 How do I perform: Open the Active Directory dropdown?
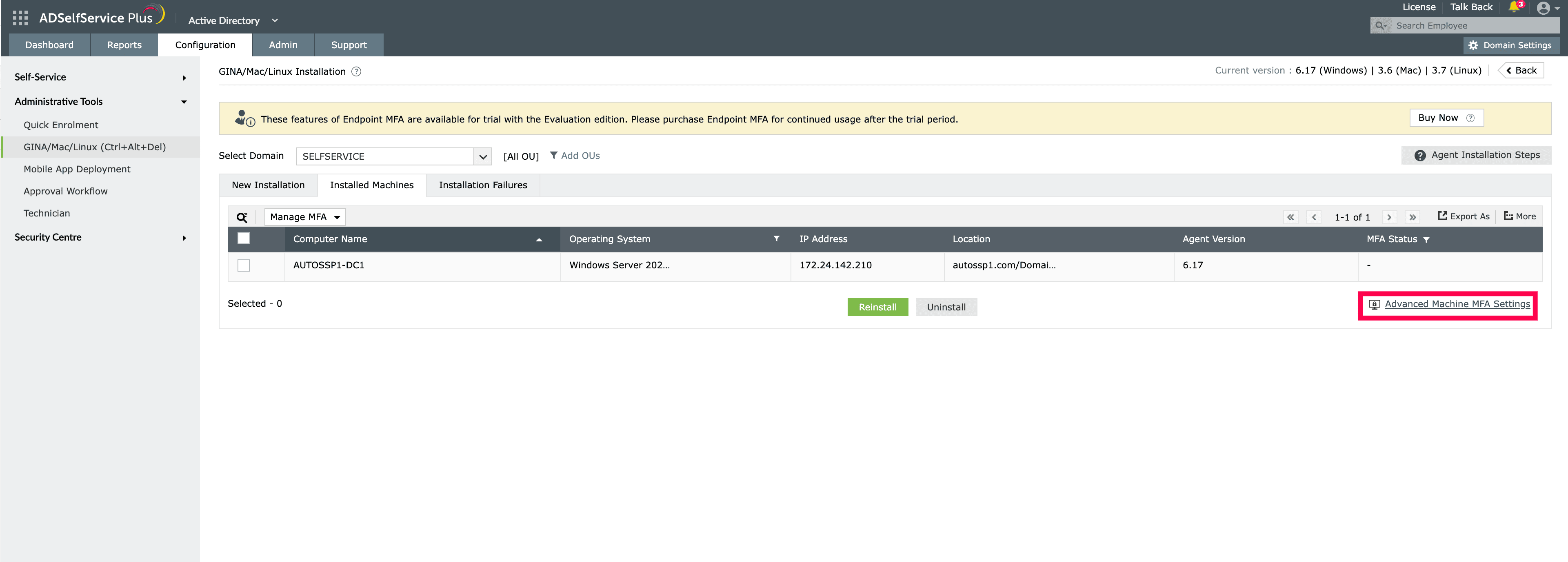[x=233, y=21]
